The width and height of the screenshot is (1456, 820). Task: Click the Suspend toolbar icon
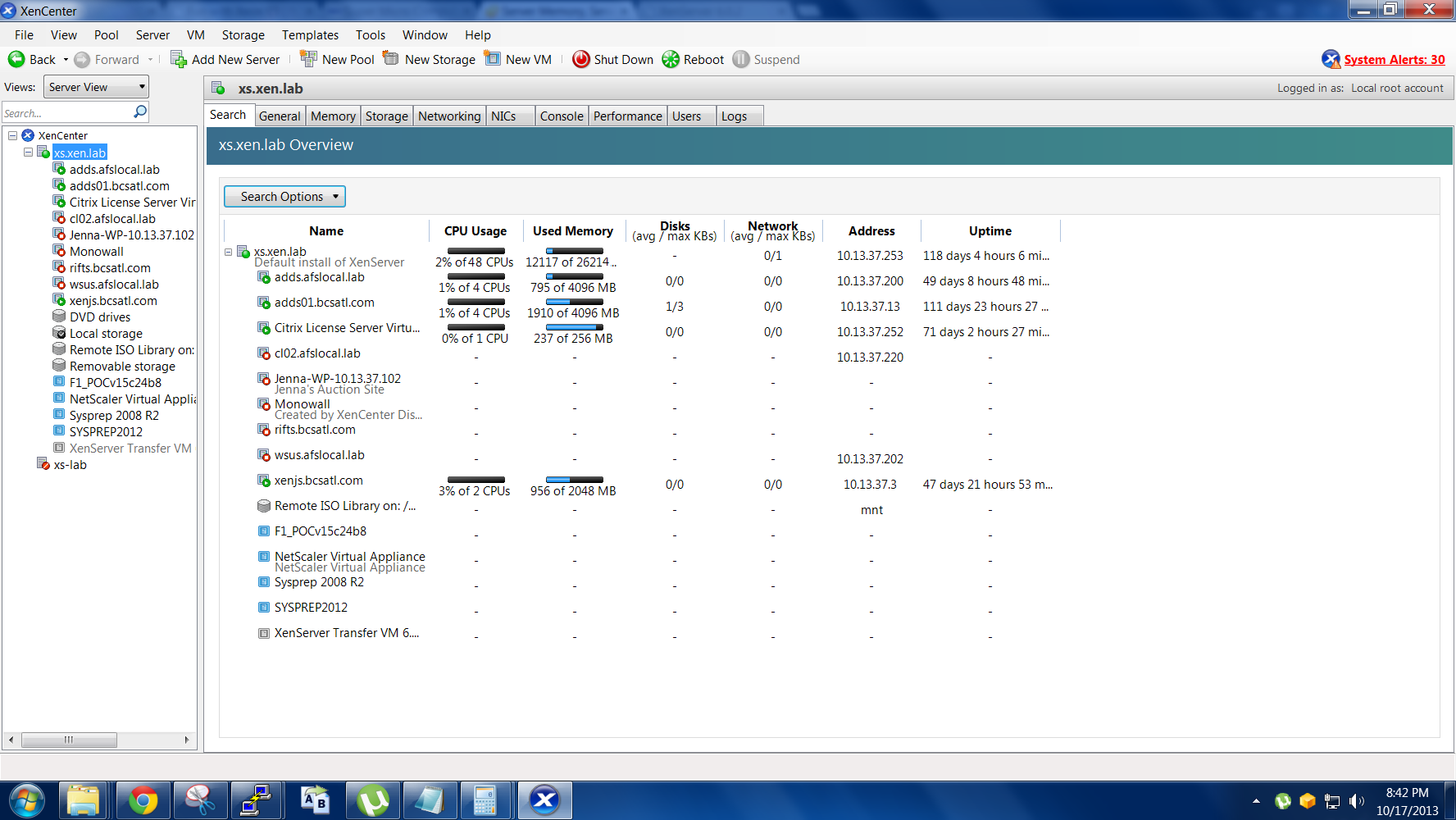tap(741, 59)
